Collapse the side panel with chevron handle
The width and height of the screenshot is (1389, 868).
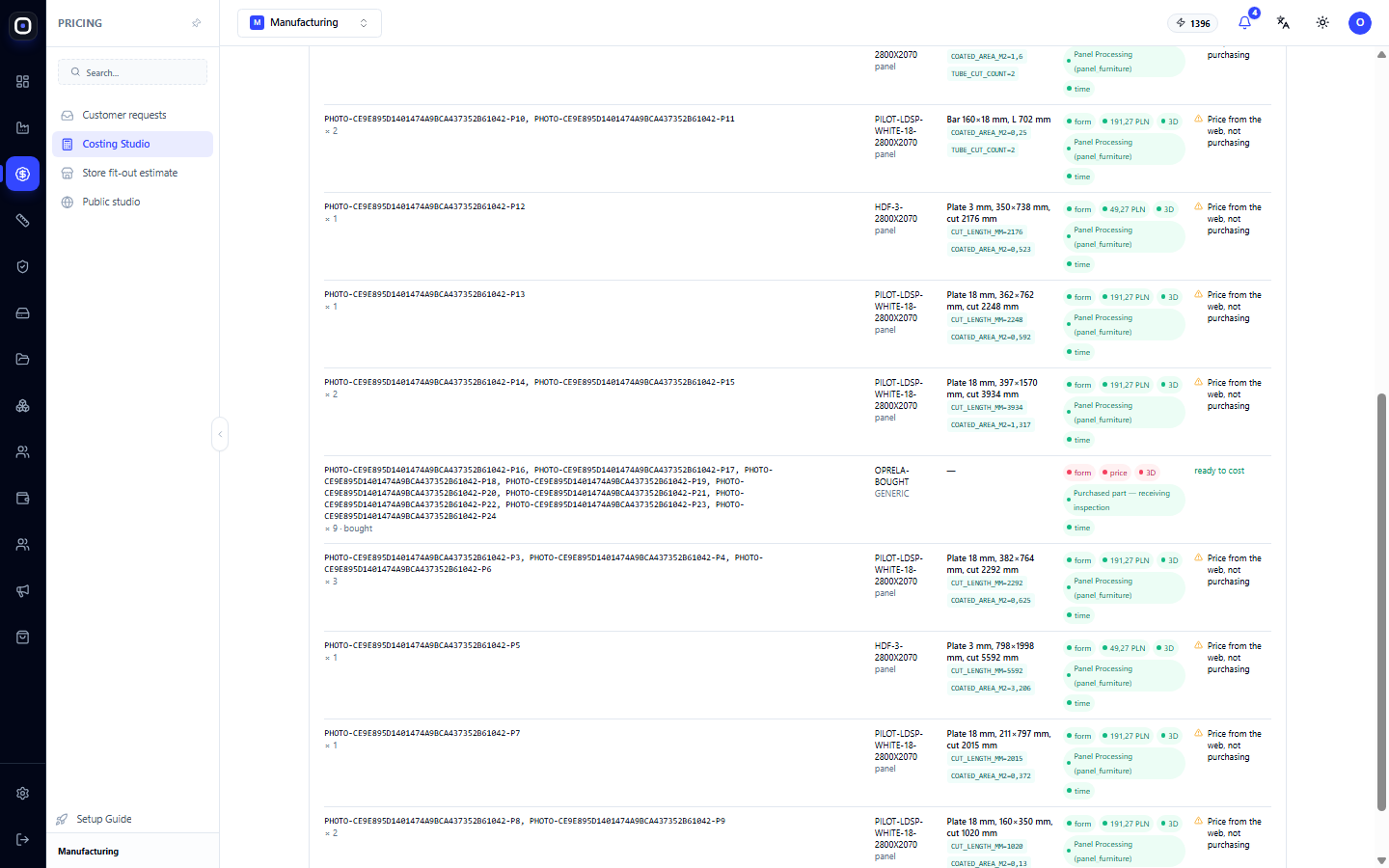tap(220, 434)
